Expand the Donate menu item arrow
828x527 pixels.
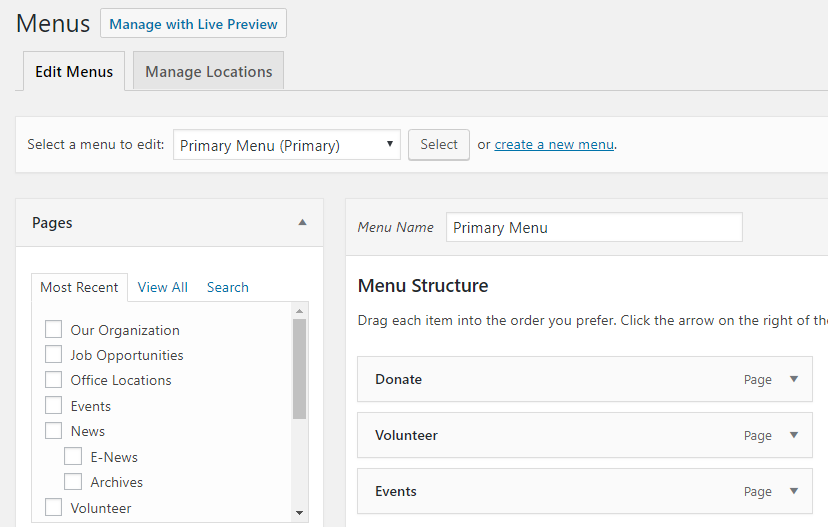794,379
